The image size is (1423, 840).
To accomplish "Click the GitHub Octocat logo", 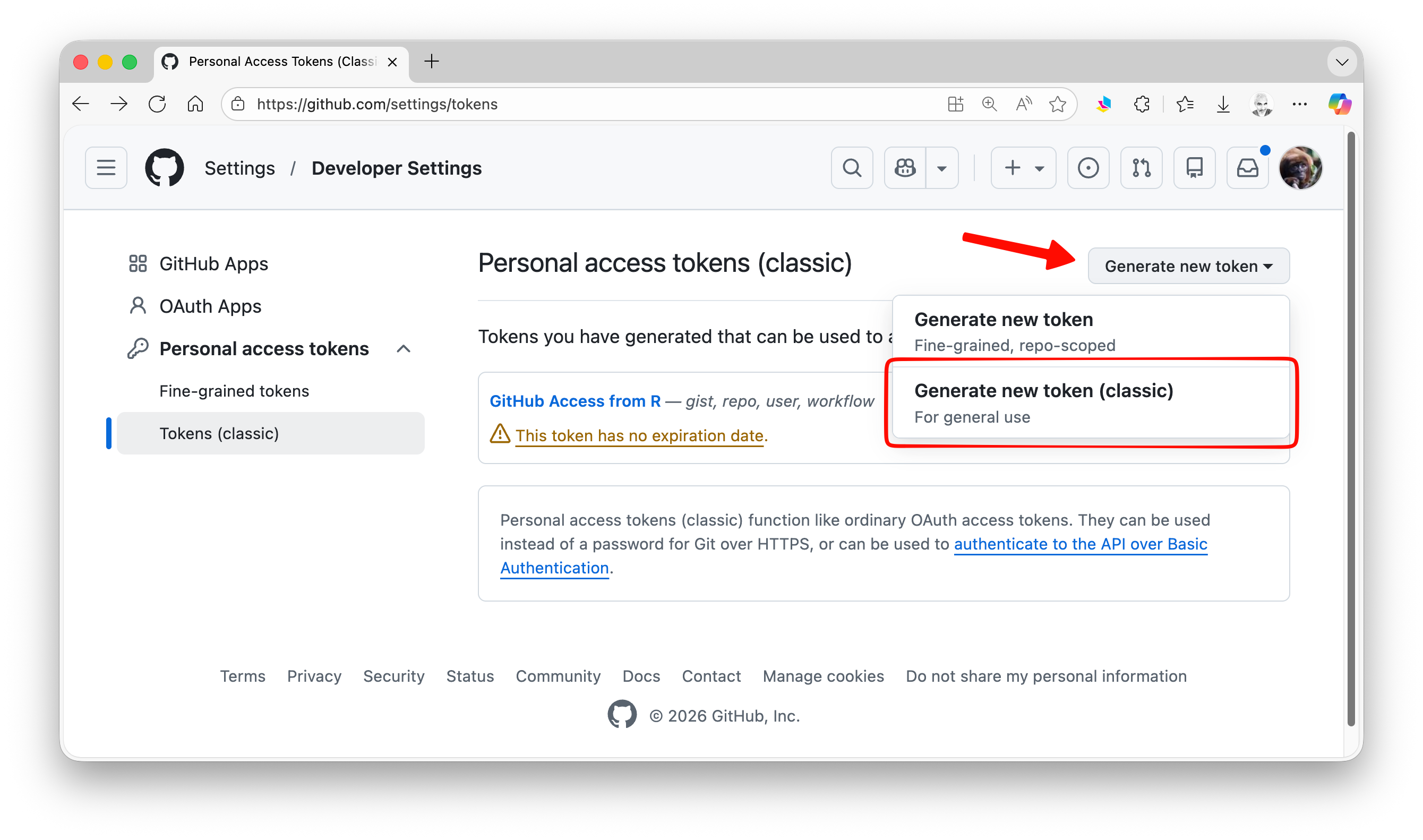I will (165, 168).
